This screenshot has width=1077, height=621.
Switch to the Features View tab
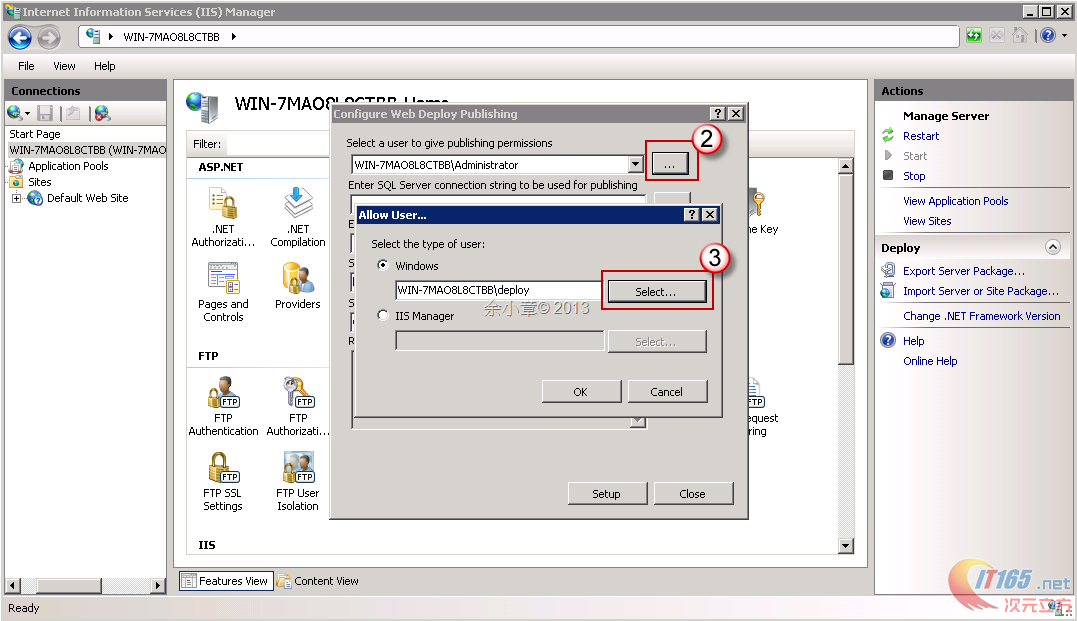coord(226,581)
